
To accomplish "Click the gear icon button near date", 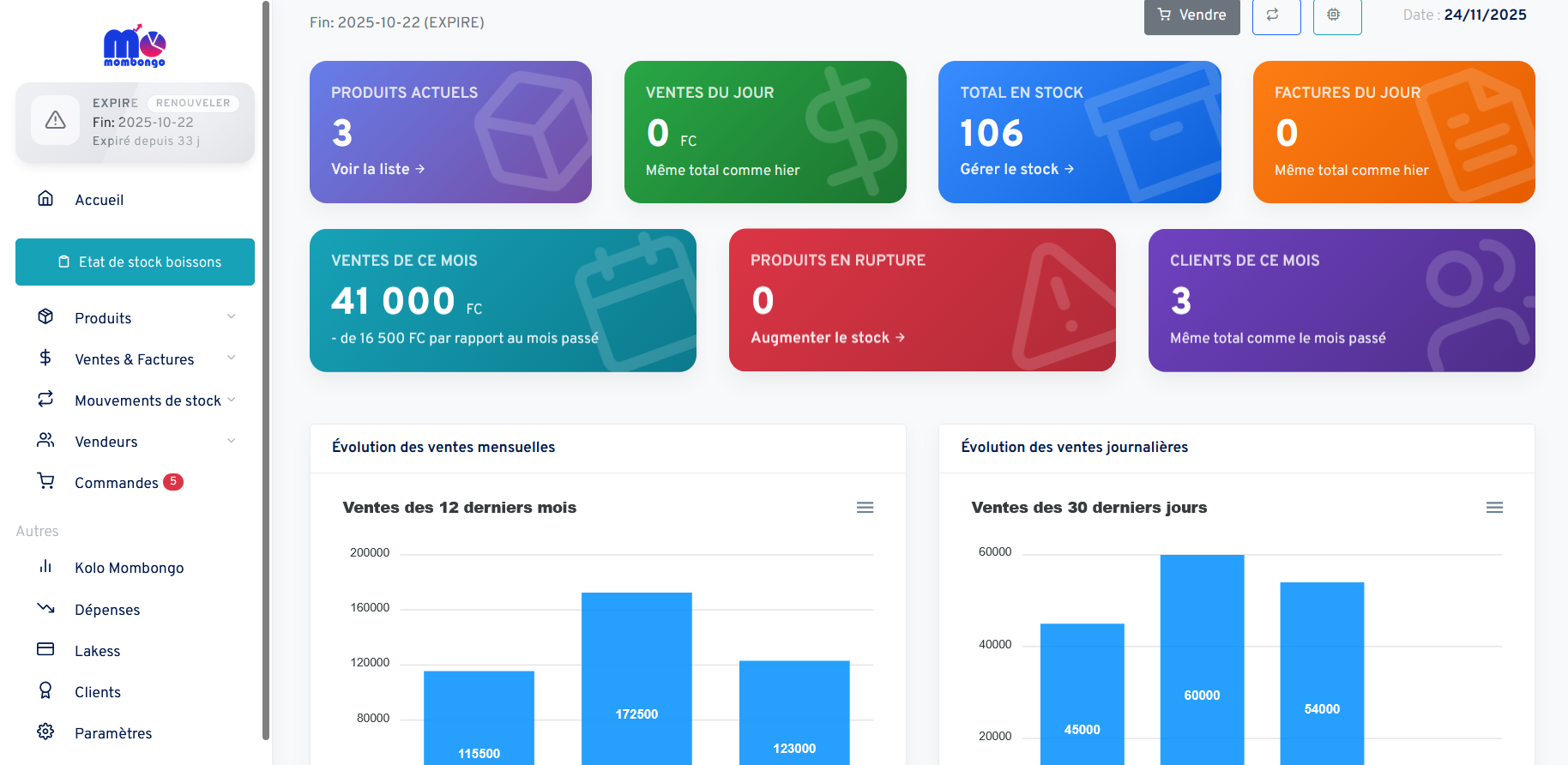I will pyautogui.click(x=1336, y=15).
